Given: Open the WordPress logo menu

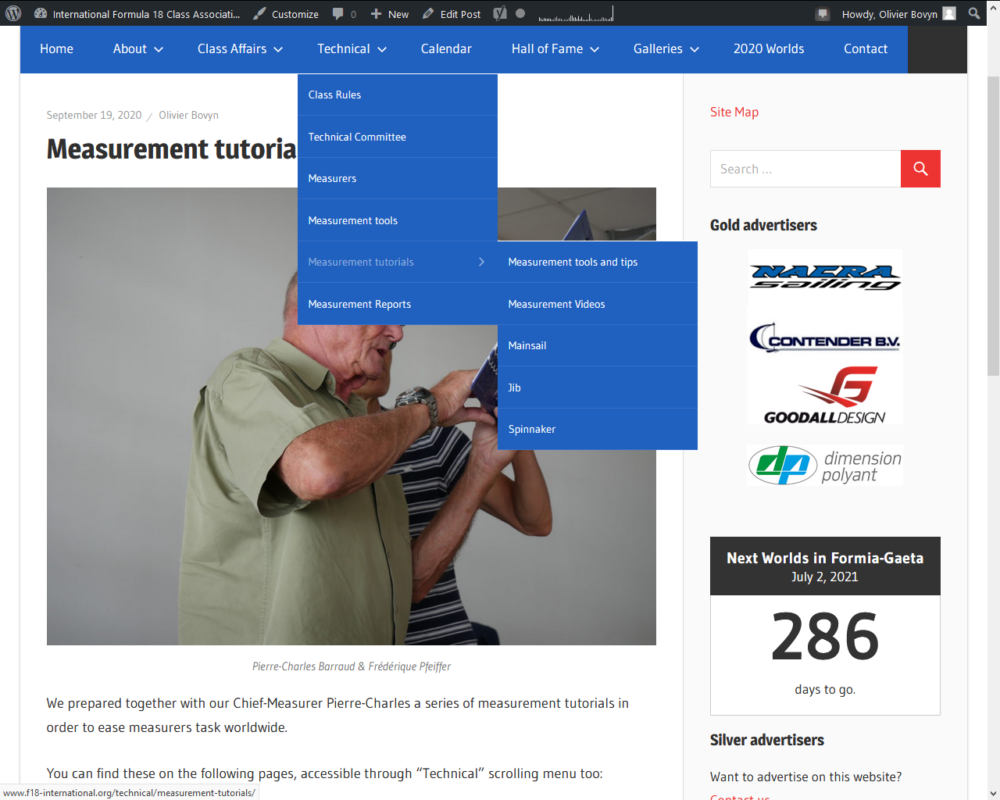Looking at the screenshot, I should (x=13, y=13).
